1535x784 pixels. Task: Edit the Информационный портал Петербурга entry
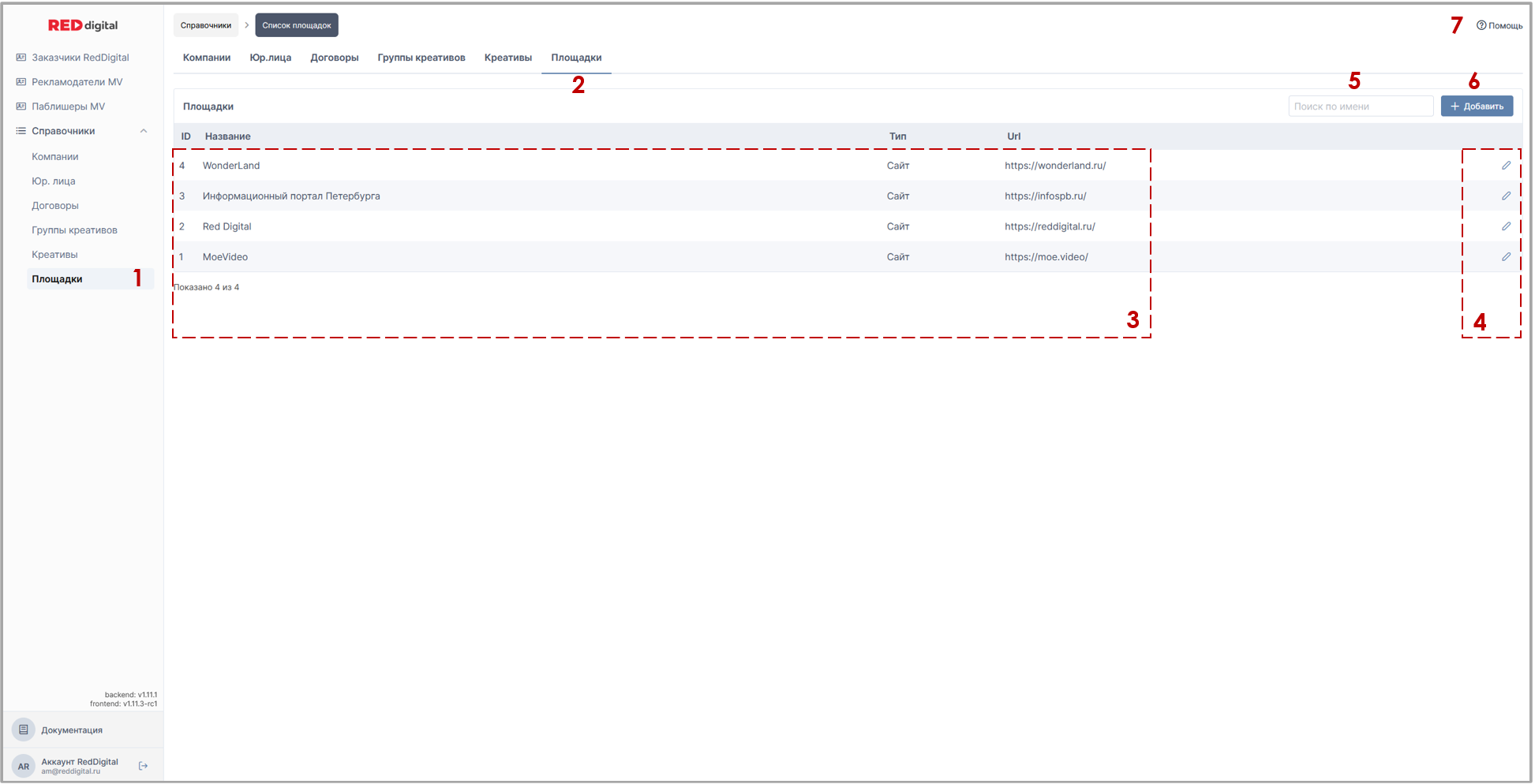pyautogui.click(x=1506, y=196)
